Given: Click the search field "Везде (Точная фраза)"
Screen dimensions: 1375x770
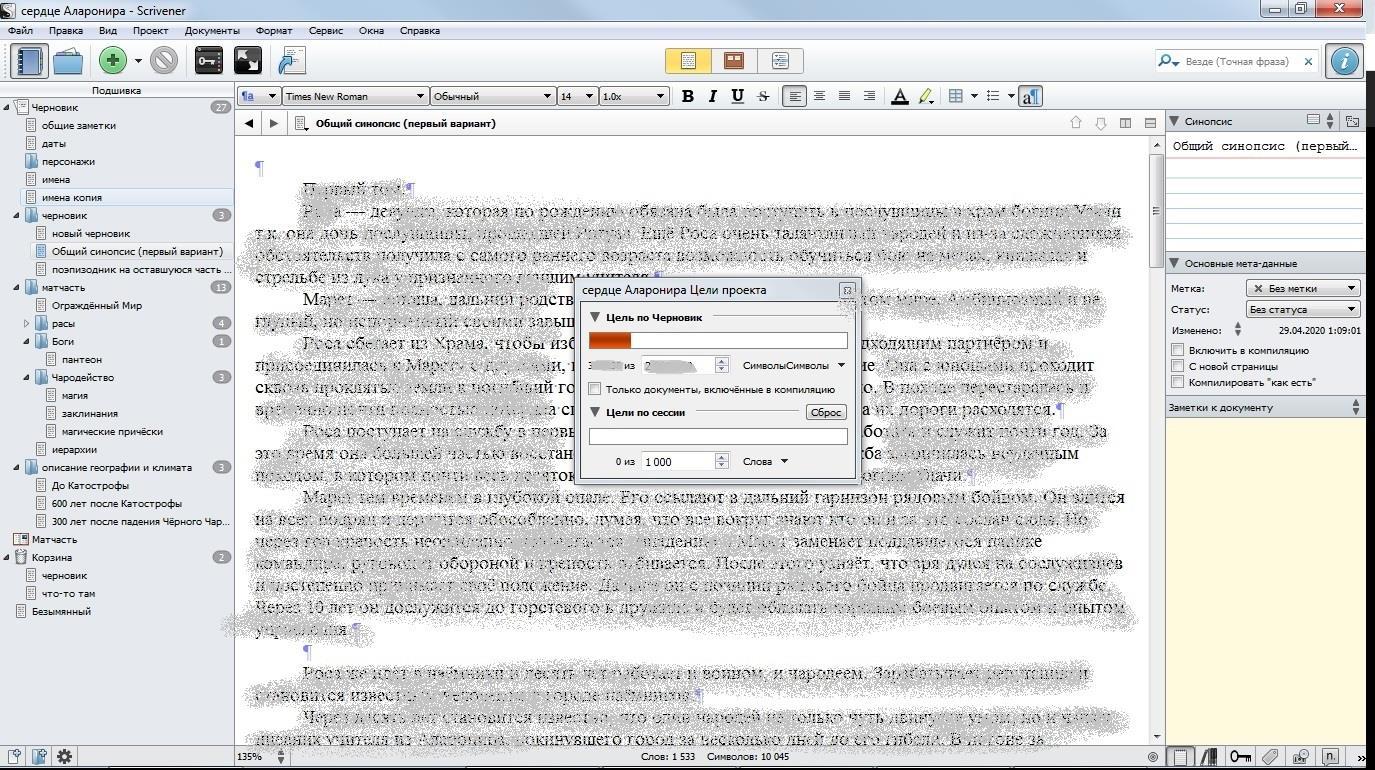Looking at the screenshot, I should click(1240, 61).
